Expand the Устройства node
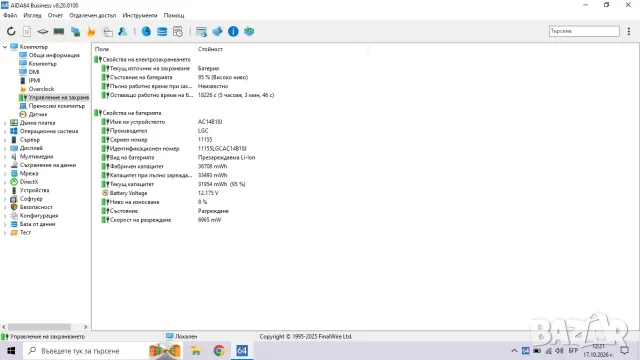This screenshot has height=360, width=640. [x=5, y=191]
